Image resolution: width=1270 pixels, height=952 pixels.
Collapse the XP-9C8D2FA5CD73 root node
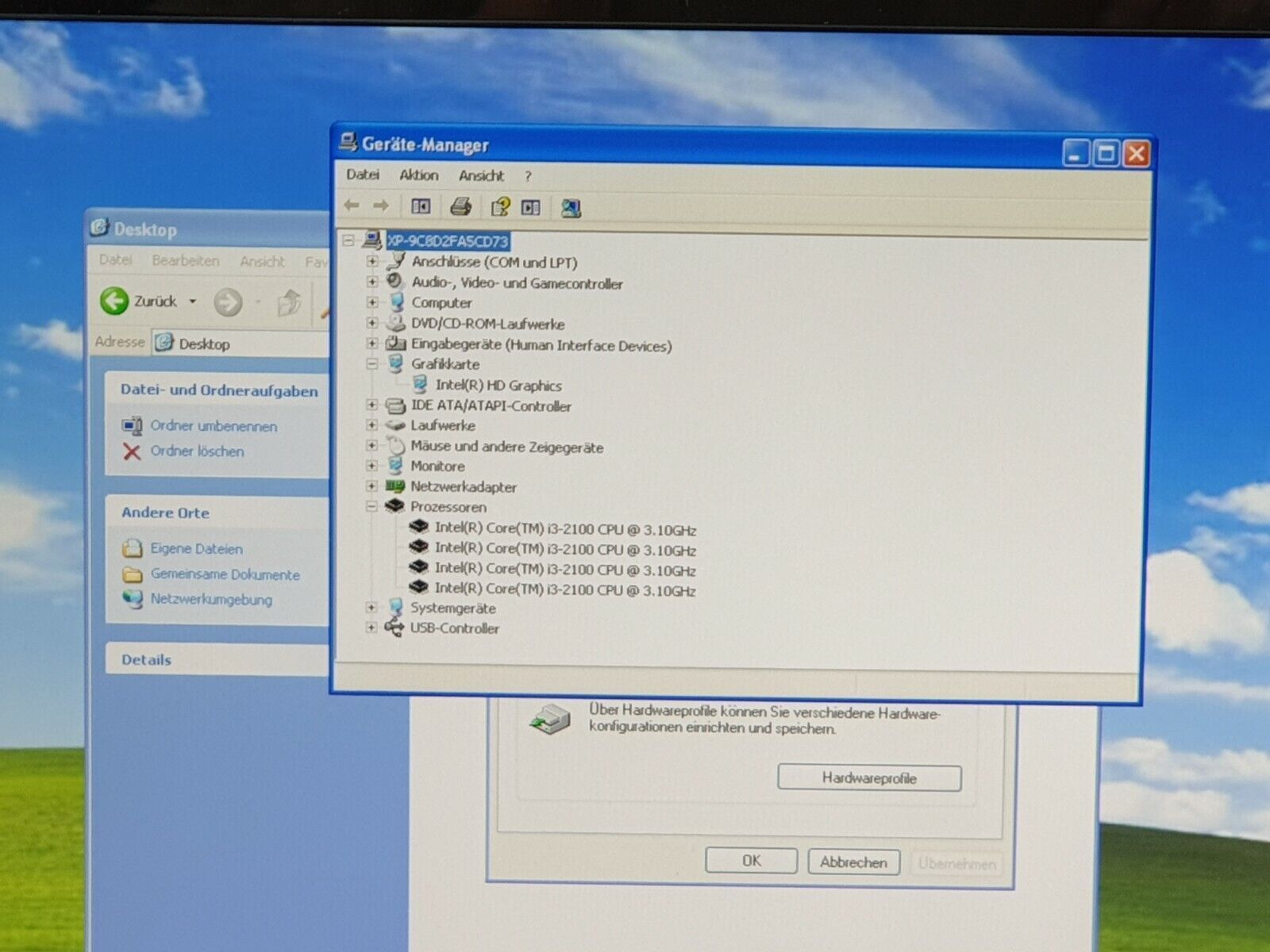point(348,240)
